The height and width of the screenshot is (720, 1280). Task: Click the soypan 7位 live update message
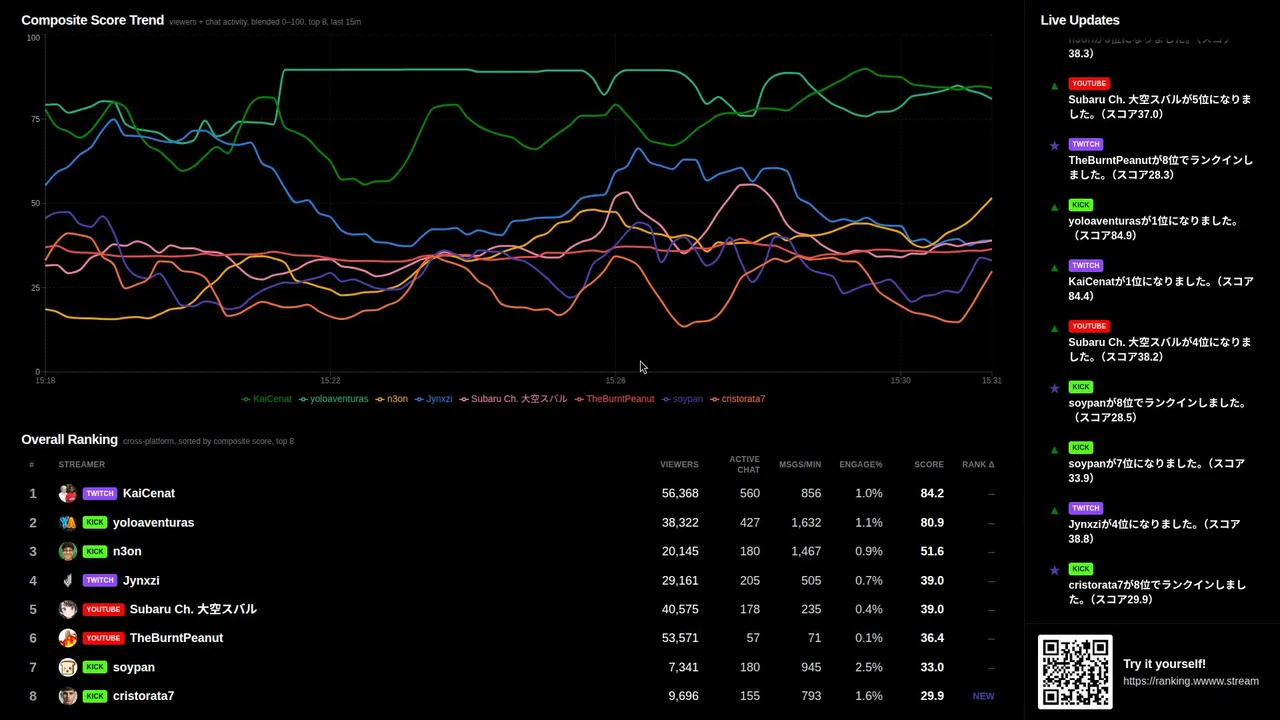[x=1157, y=470]
